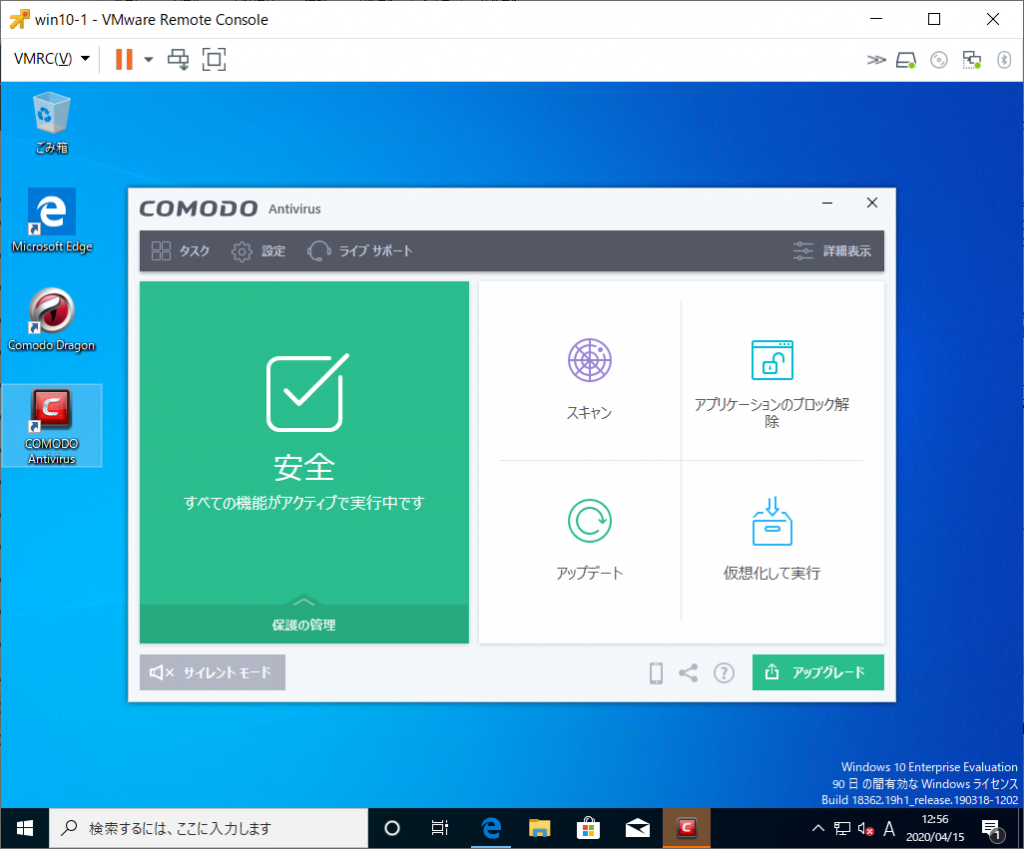This screenshot has width=1024, height=849.
Task: Open Microsoft Store from taskbar
Action: click(x=588, y=828)
